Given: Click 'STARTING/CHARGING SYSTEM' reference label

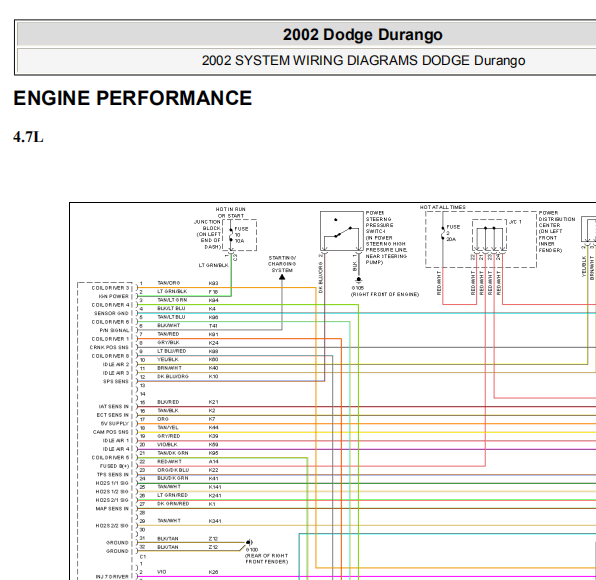Looking at the screenshot, I should (x=282, y=264).
